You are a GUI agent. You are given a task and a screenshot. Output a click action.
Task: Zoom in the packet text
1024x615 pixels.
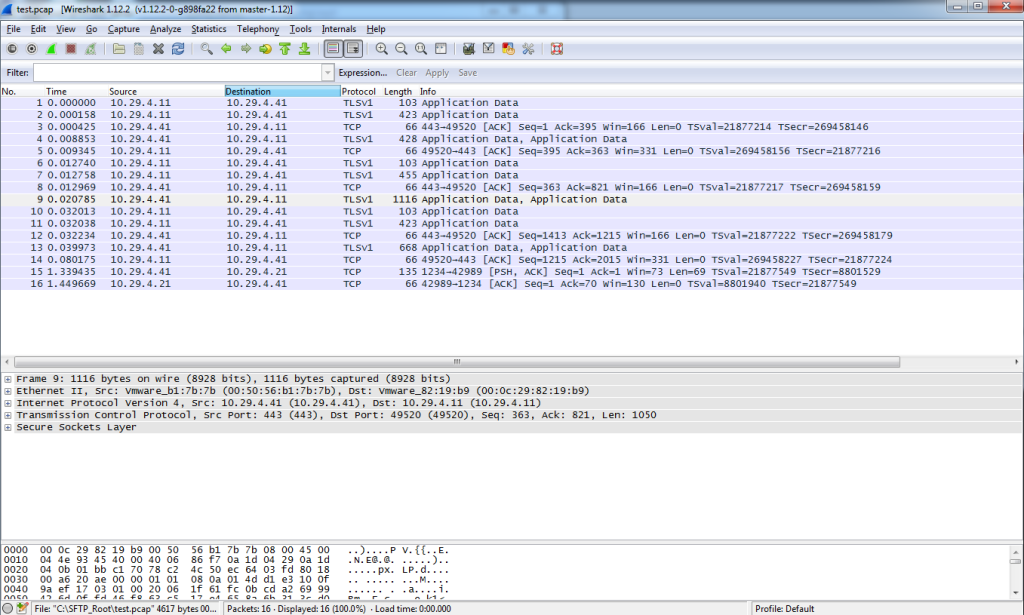click(x=381, y=49)
